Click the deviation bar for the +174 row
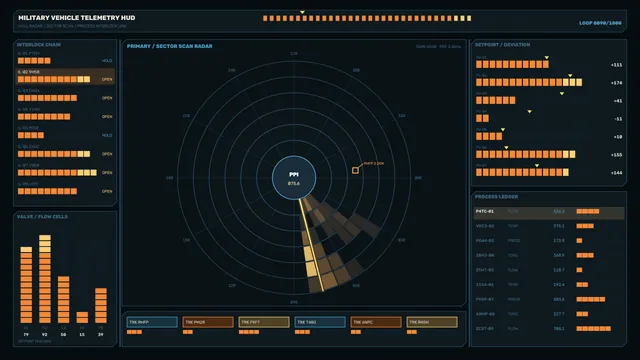Viewport: 640px width, 360px height. [529, 82]
